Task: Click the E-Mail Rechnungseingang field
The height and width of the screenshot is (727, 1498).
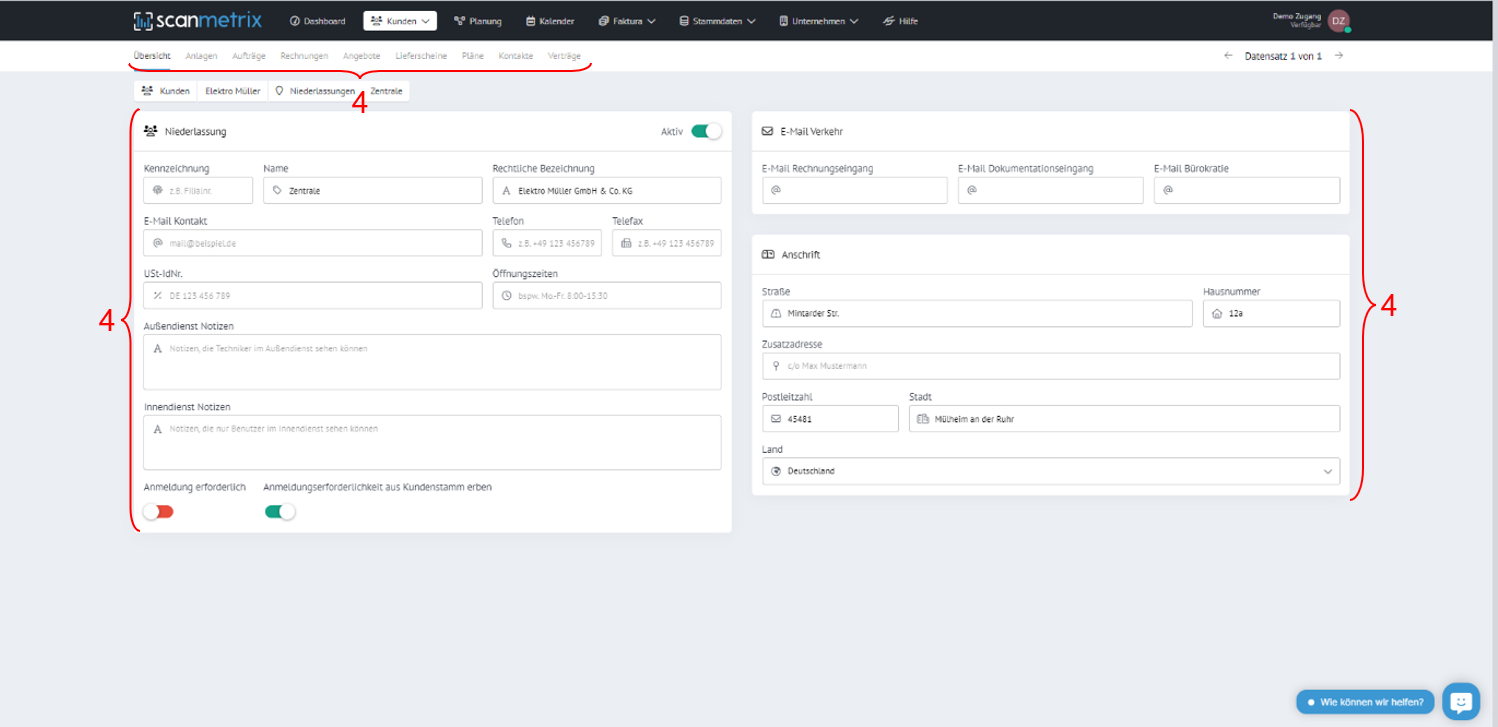Action: (x=855, y=190)
